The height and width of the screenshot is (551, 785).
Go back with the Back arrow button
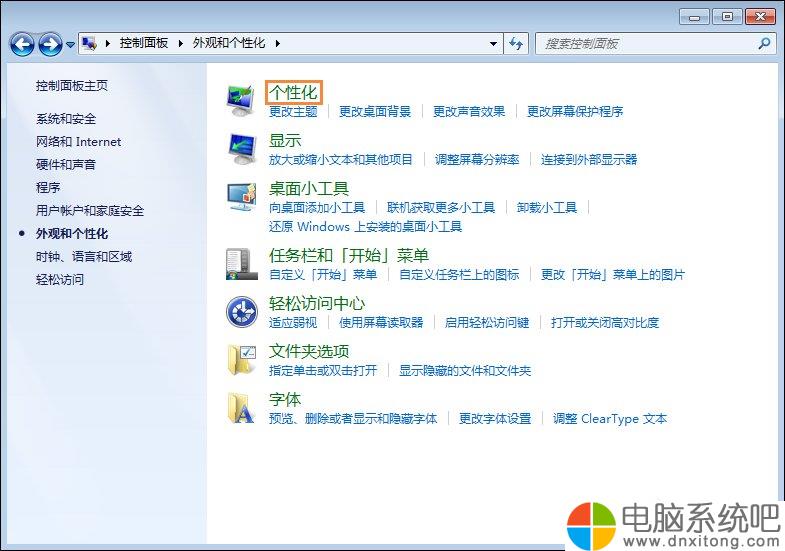pos(22,45)
